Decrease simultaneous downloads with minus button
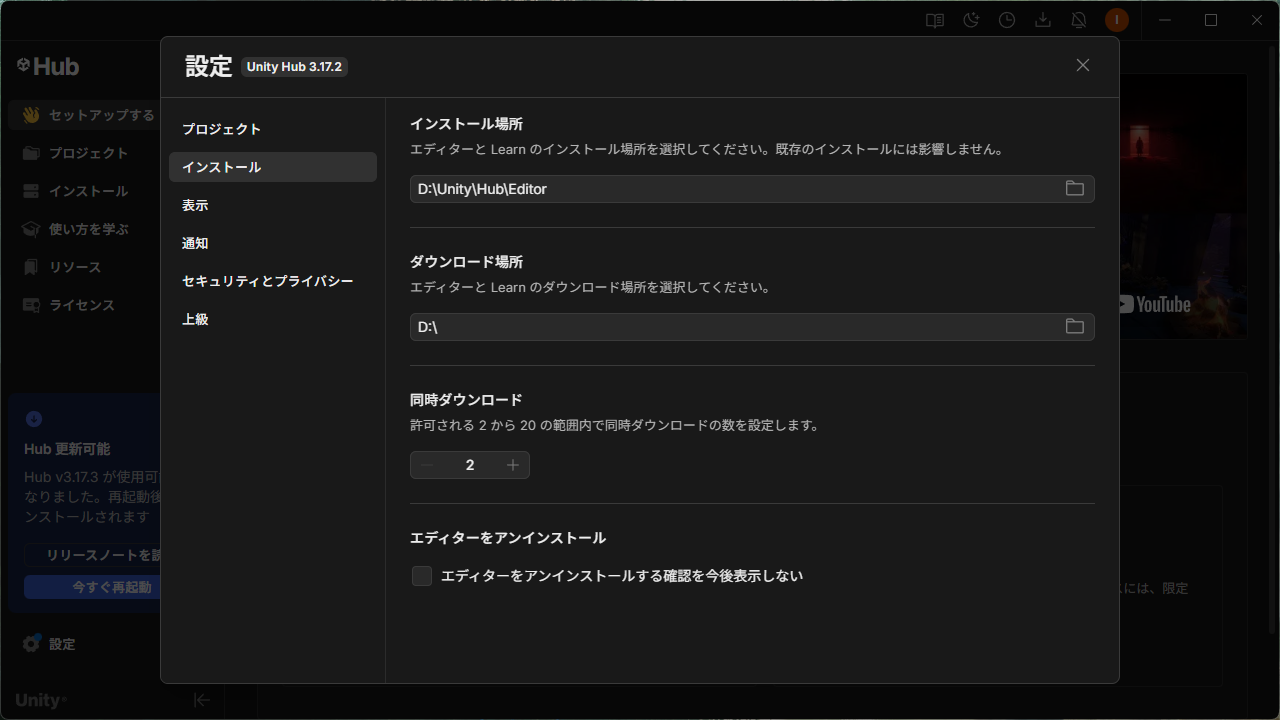 [428, 465]
